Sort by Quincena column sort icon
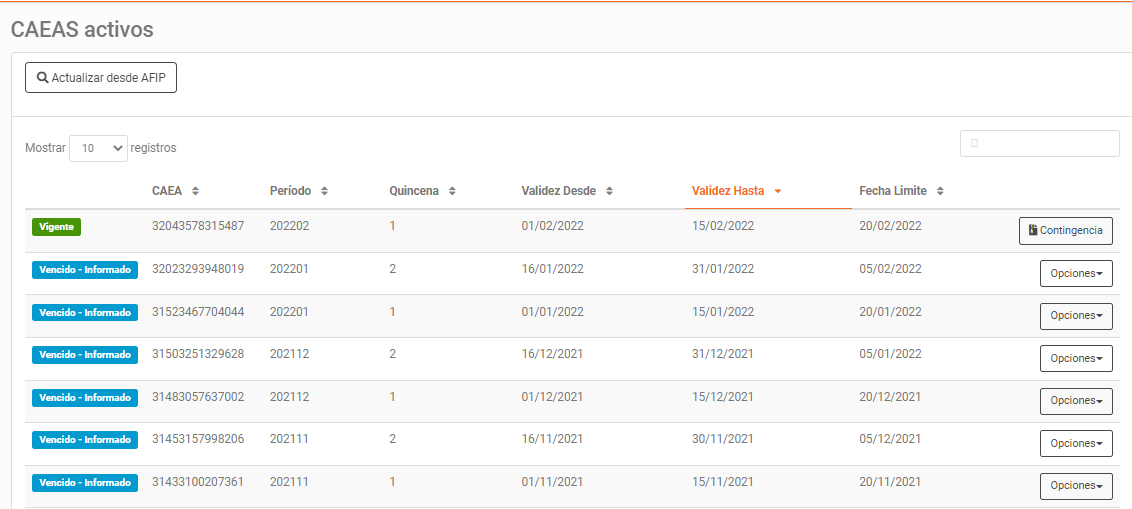This screenshot has height=509, width=1132. pos(452,191)
